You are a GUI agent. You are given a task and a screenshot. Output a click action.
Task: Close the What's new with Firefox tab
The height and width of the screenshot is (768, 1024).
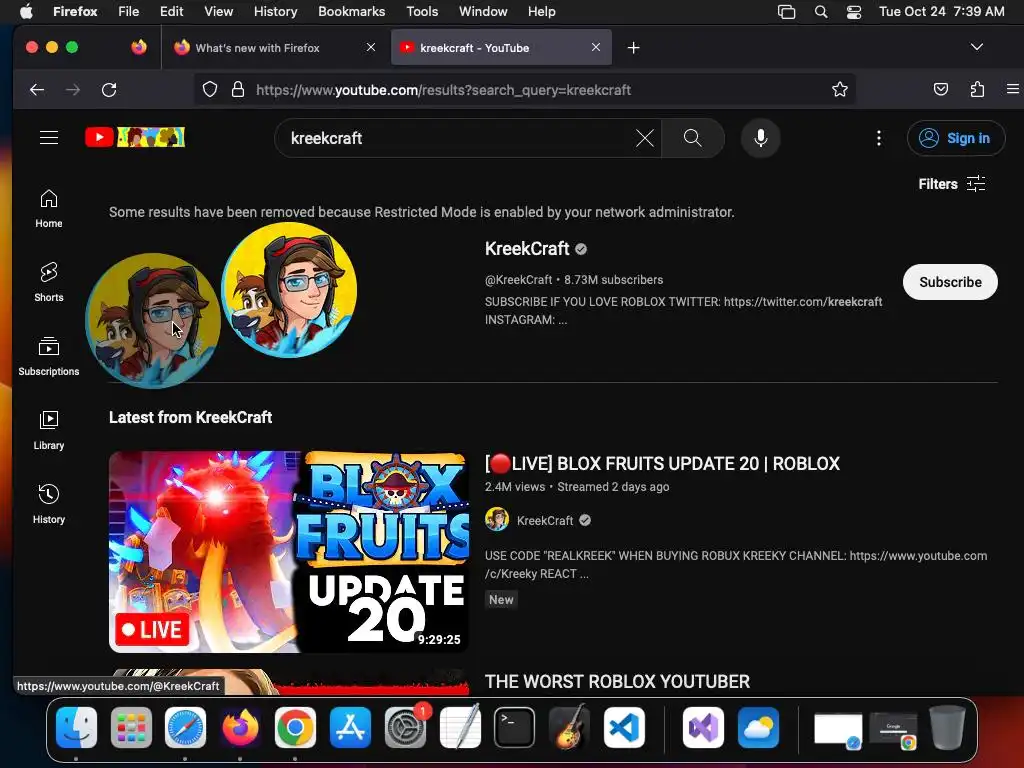[371, 47]
